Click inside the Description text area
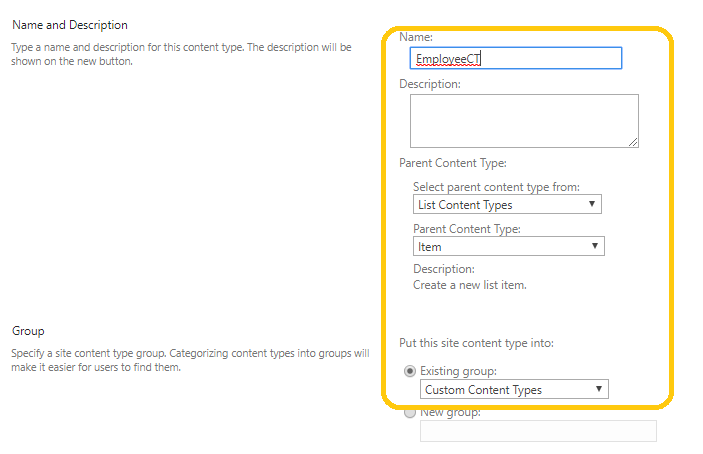 click(x=524, y=121)
